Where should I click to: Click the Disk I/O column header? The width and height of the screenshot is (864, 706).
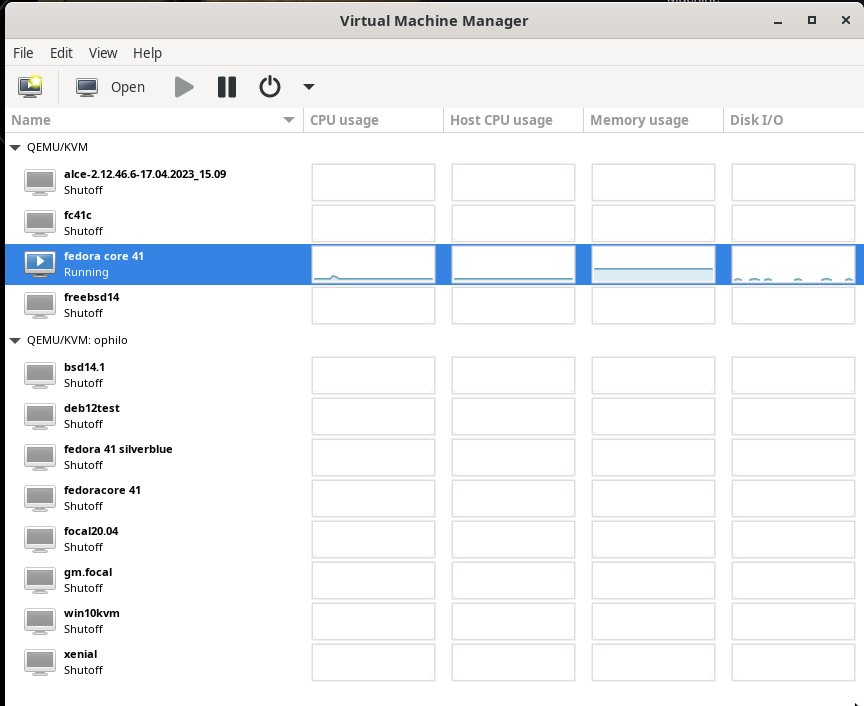point(793,120)
